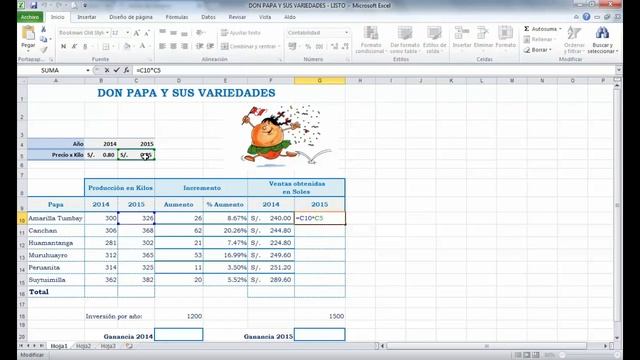Open the SUMA name box dropdown

tap(87, 70)
